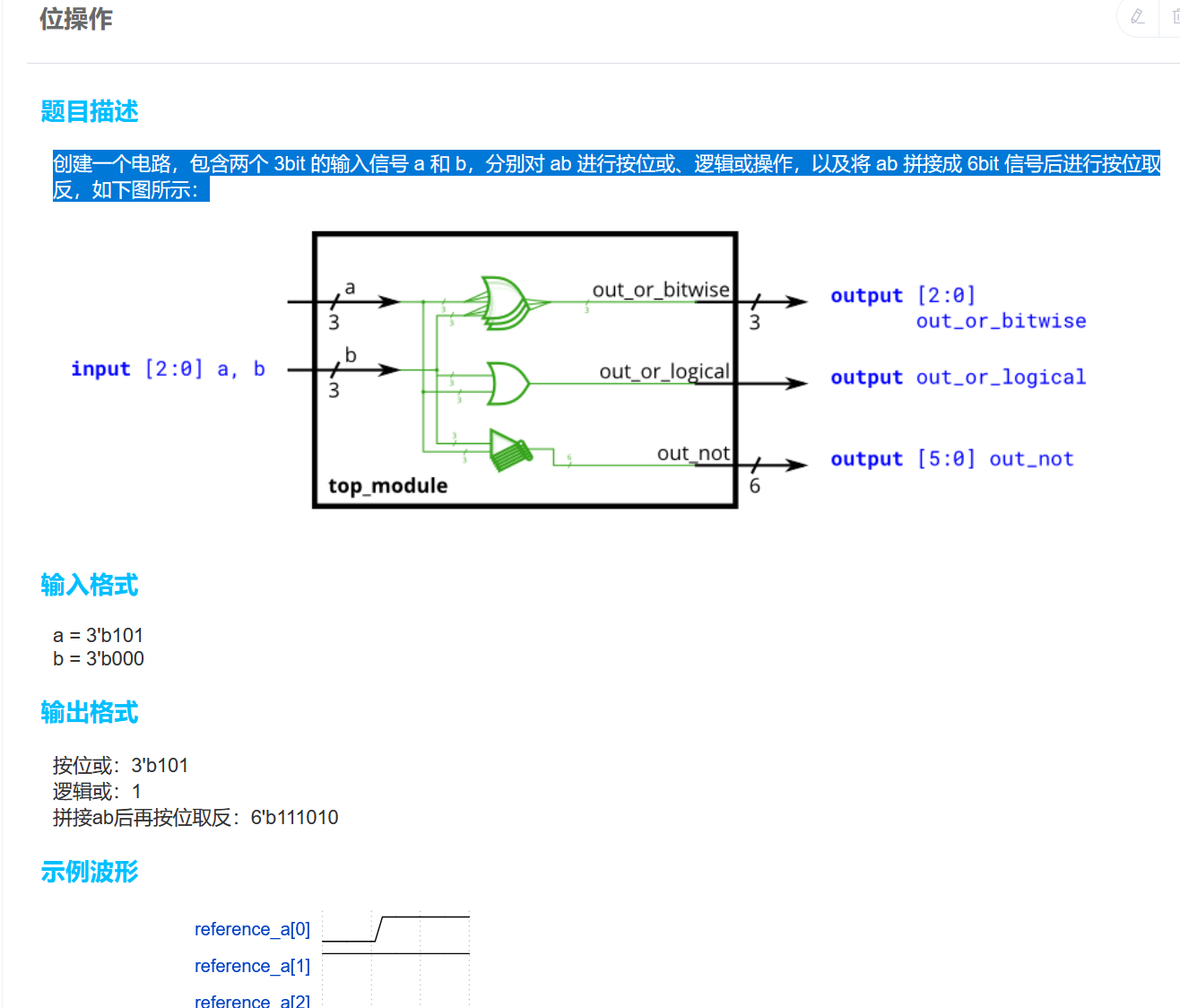The image size is (1180, 1008).
Task: Click the top_module label in diagram
Action: [387, 485]
